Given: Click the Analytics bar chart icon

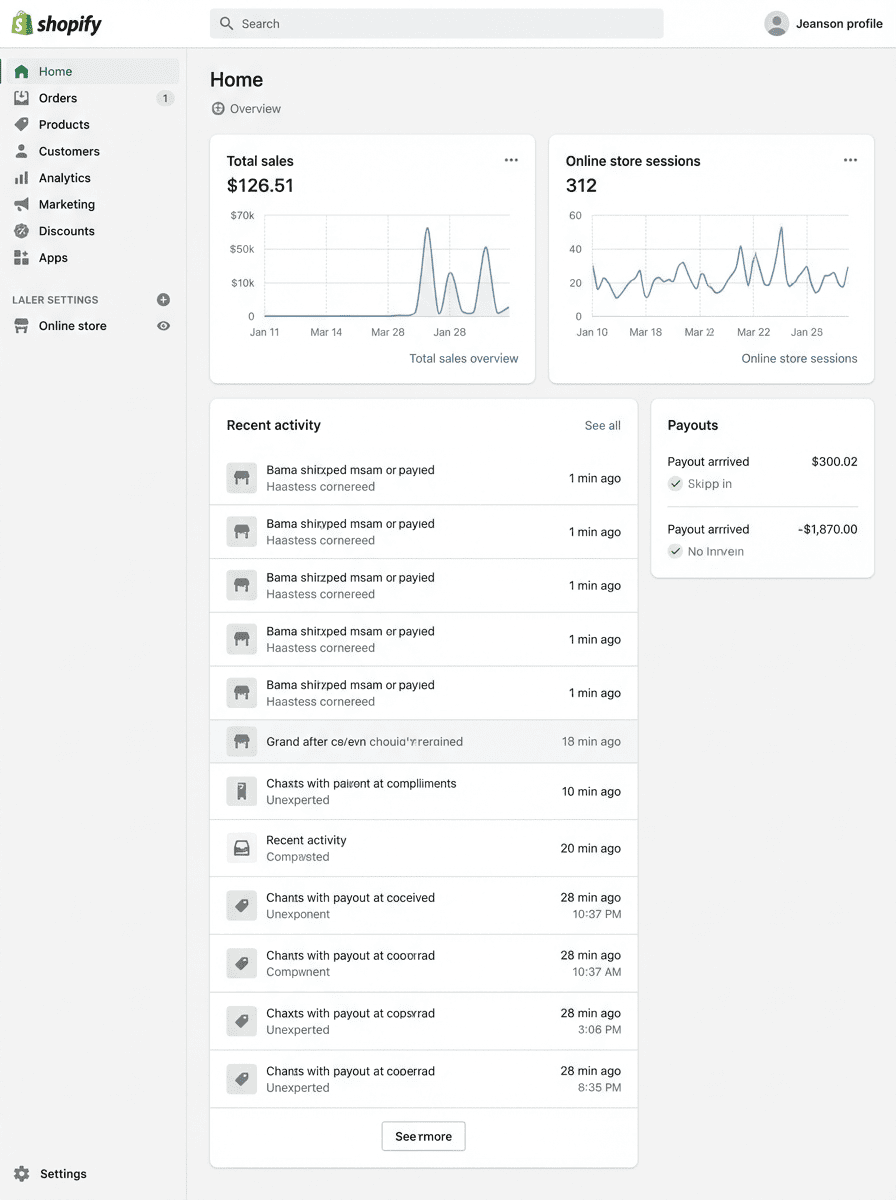Looking at the screenshot, I should click(x=21, y=178).
